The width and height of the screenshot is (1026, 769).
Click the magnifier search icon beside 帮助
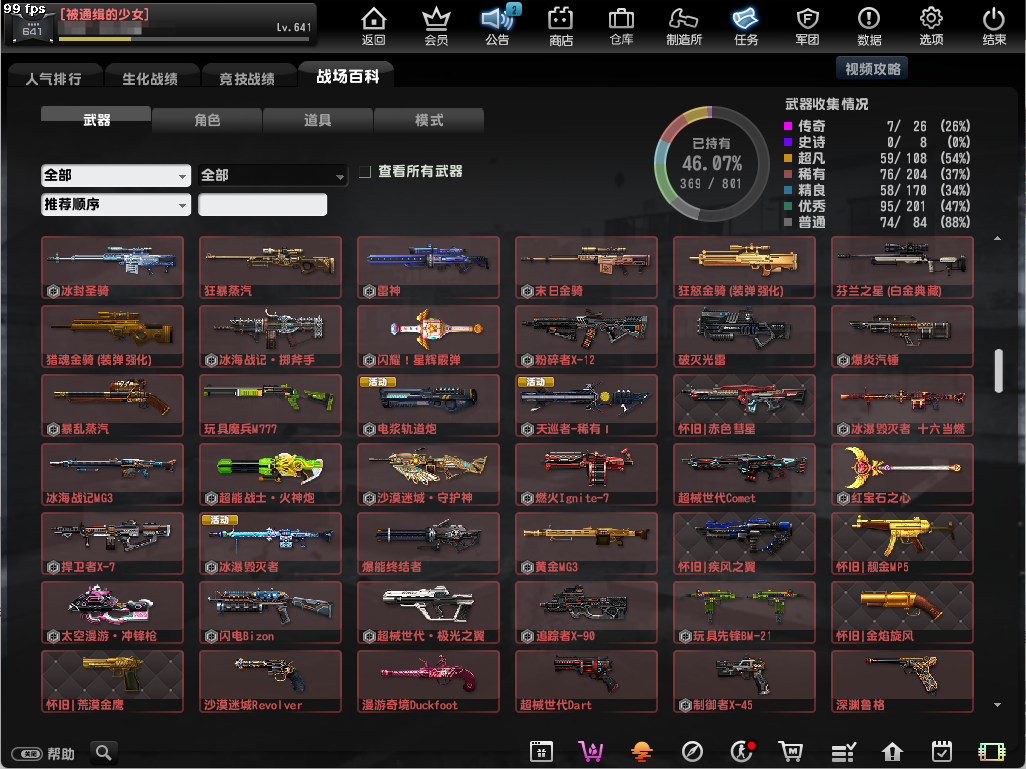(104, 752)
